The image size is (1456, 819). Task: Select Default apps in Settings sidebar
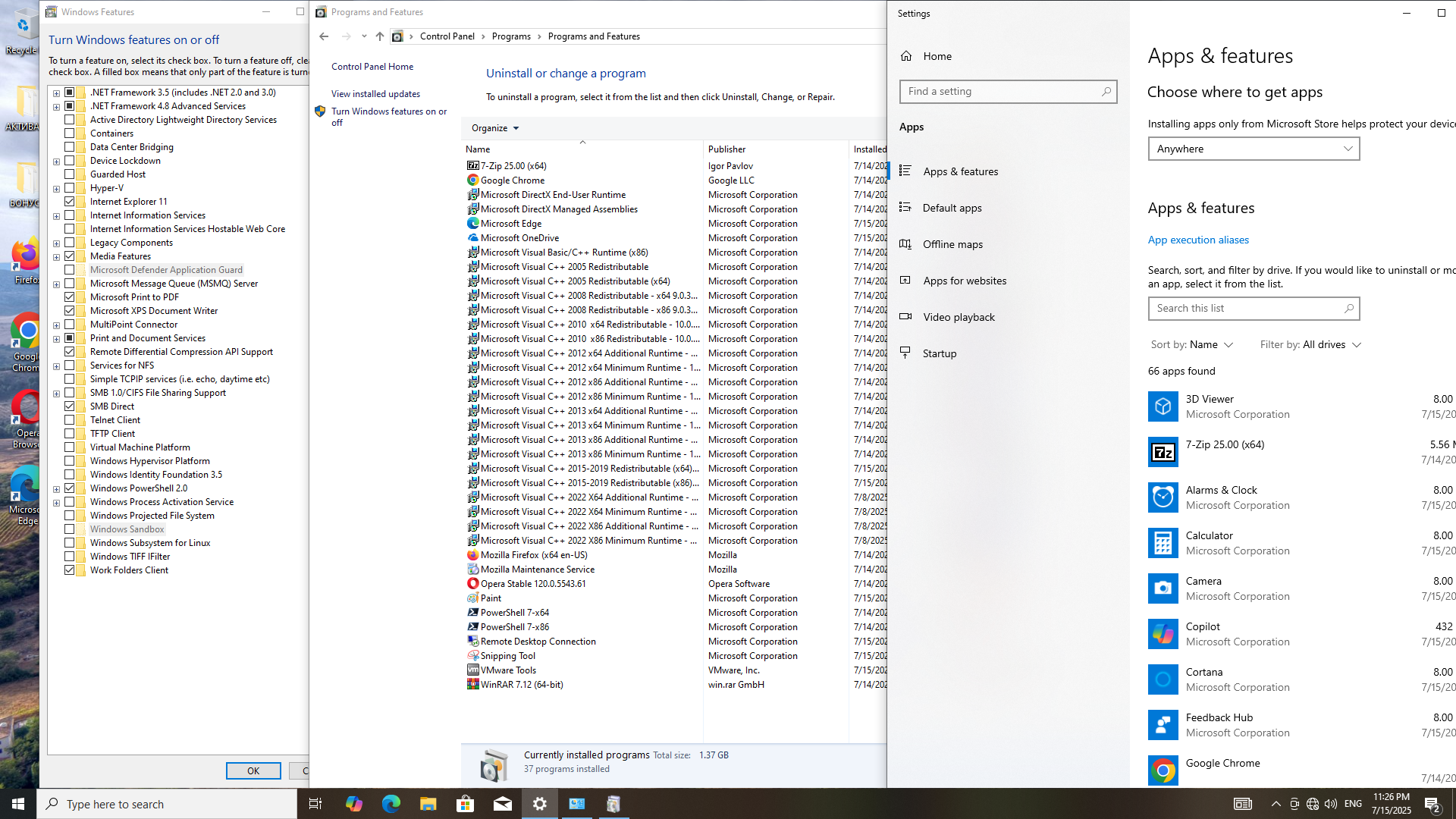point(1009,208)
